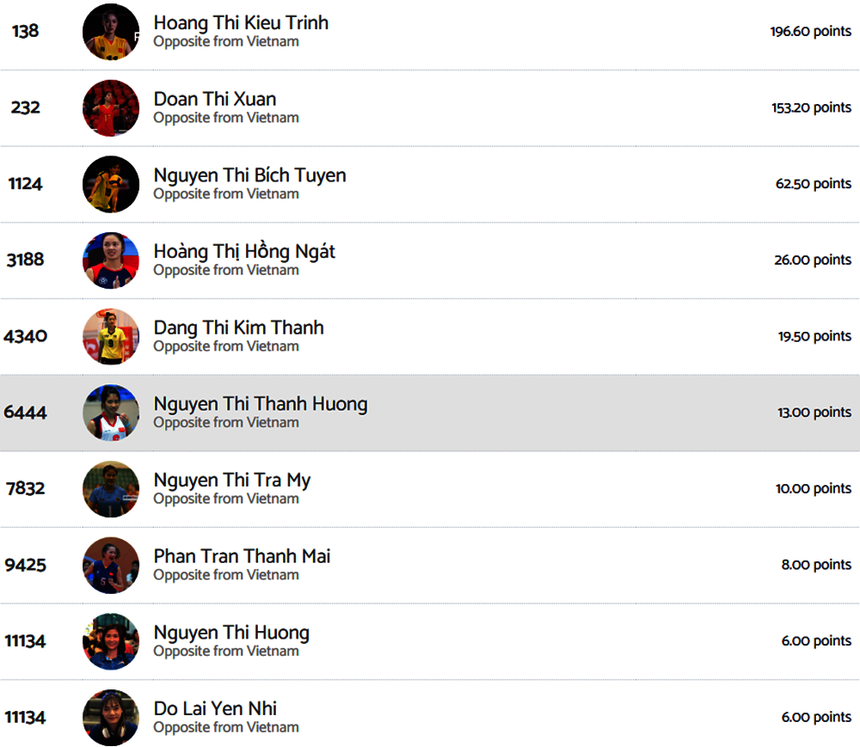Click the Do Lai Yen Nhi name
The image size is (860, 747).
pos(215,709)
